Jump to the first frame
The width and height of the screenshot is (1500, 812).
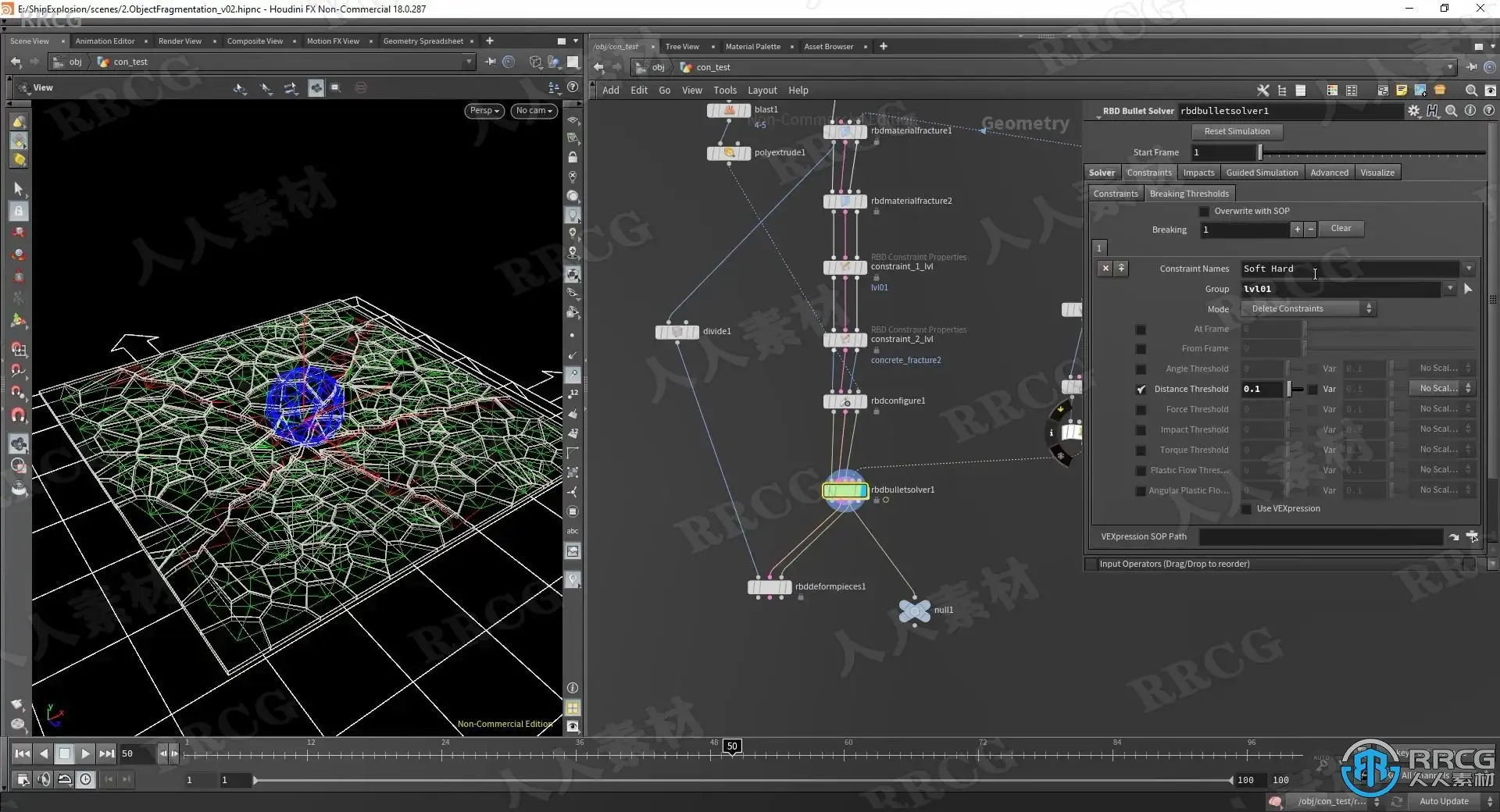pyautogui.click(x=23, y=753)
